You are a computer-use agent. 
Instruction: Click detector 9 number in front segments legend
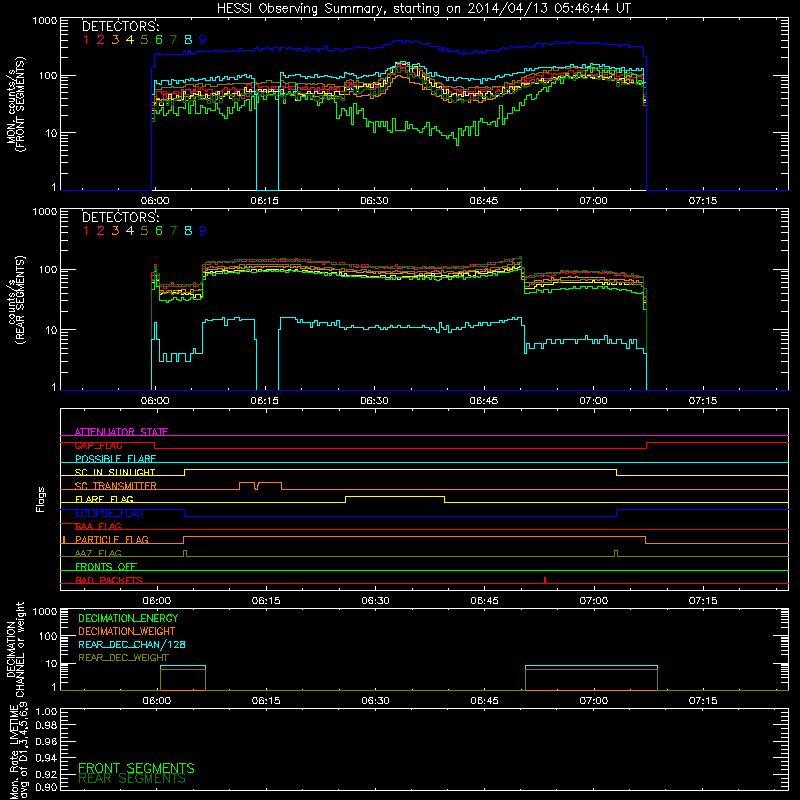tap(203, 40)
